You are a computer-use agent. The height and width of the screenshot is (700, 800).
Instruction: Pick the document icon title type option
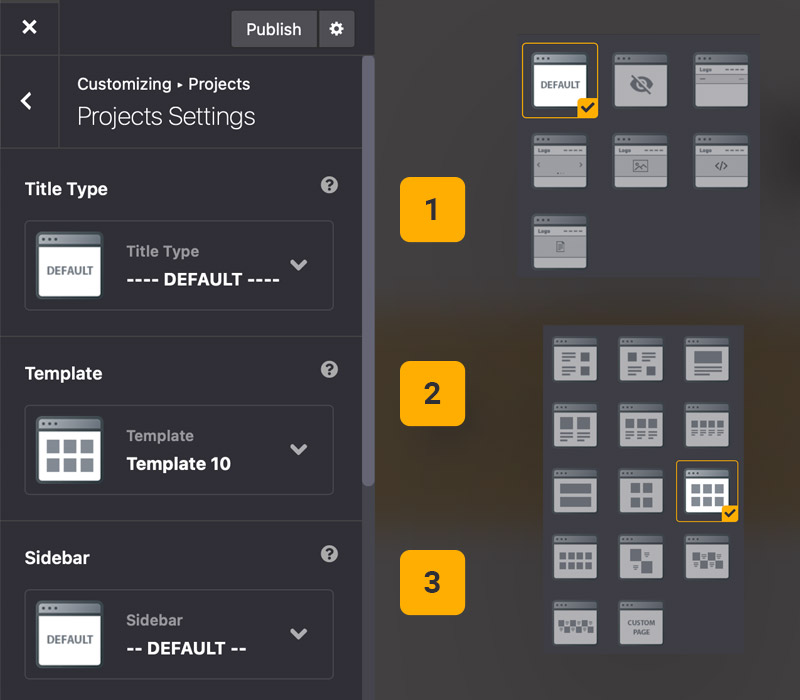560,241
